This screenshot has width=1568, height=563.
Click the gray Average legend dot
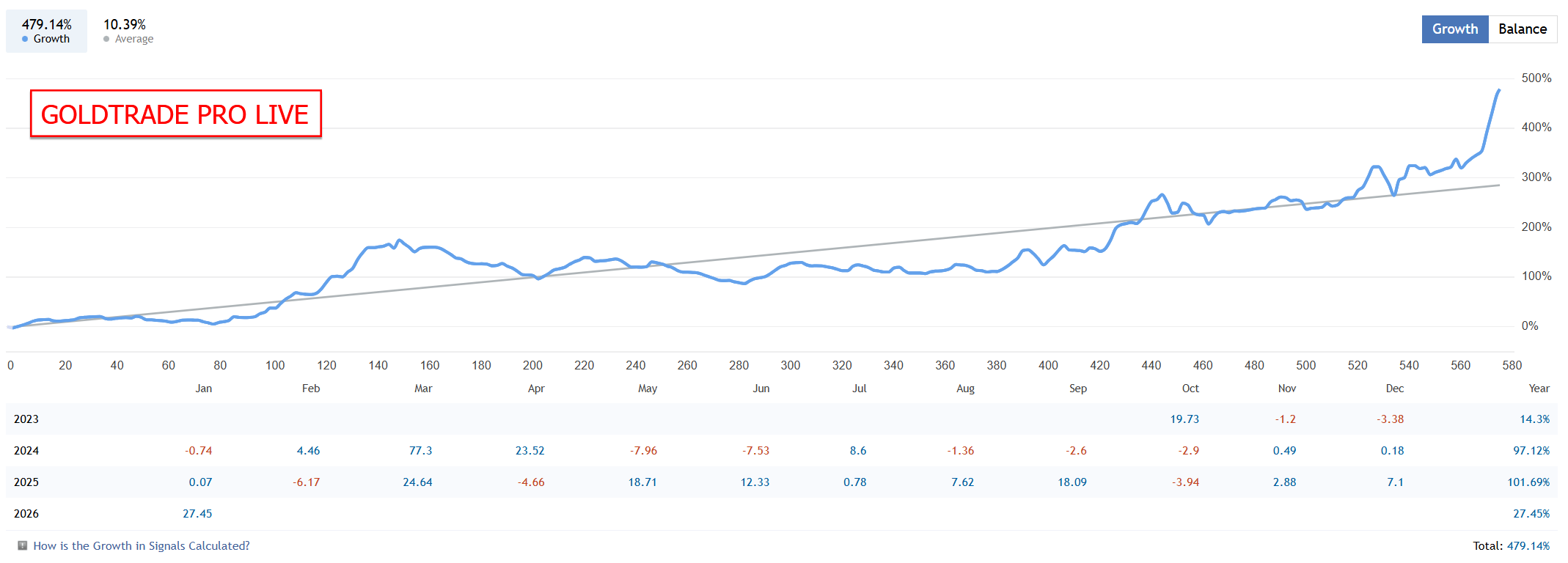coord(106,39)
